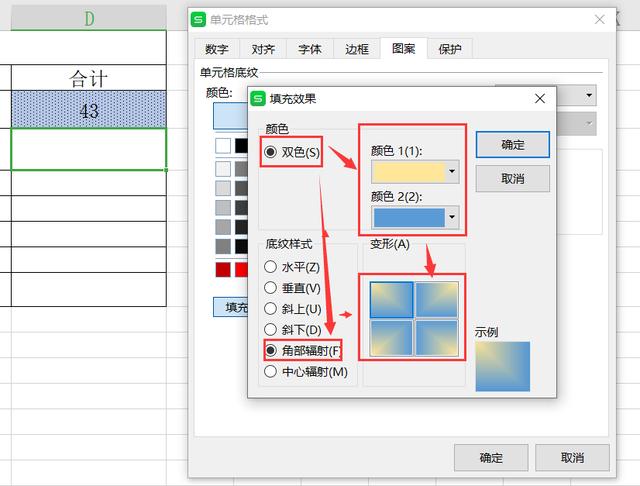Click the blue 颜色 2 swatch
The height and width of the screenshot is (486, 640).
coord(409,217)
